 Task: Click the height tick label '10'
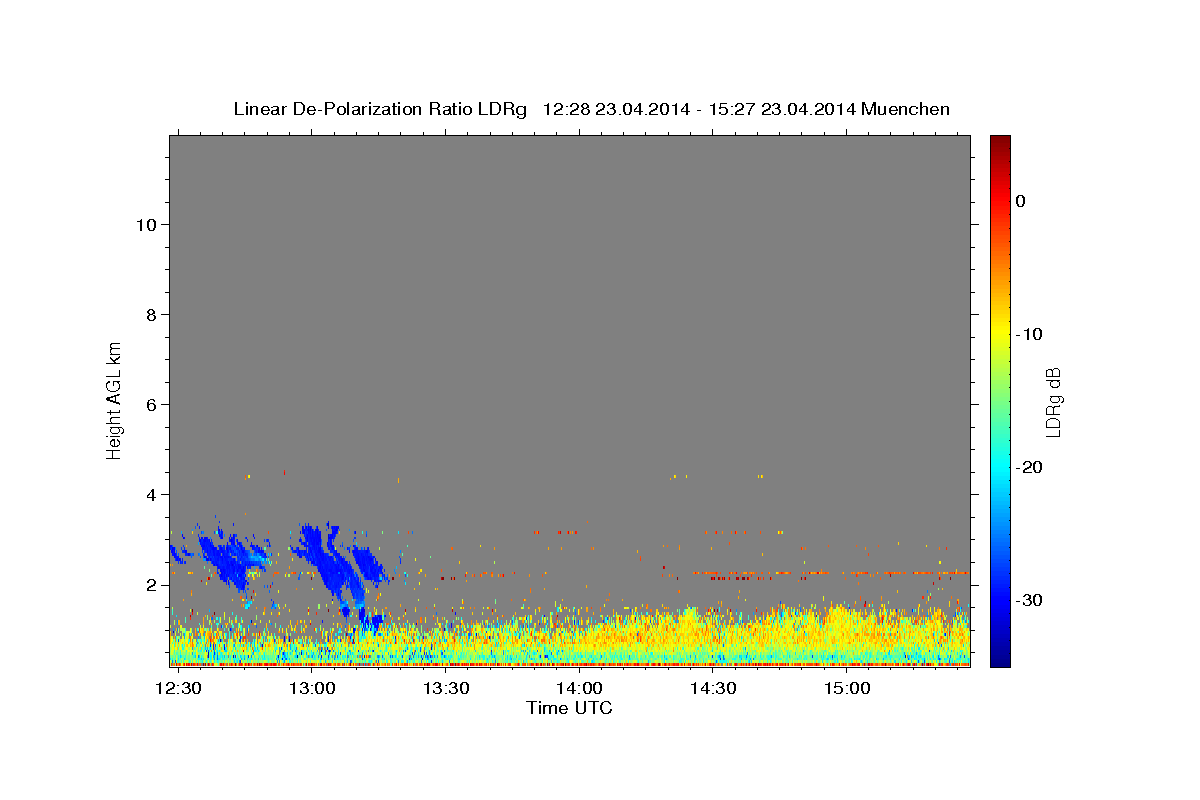pos(145,224)
